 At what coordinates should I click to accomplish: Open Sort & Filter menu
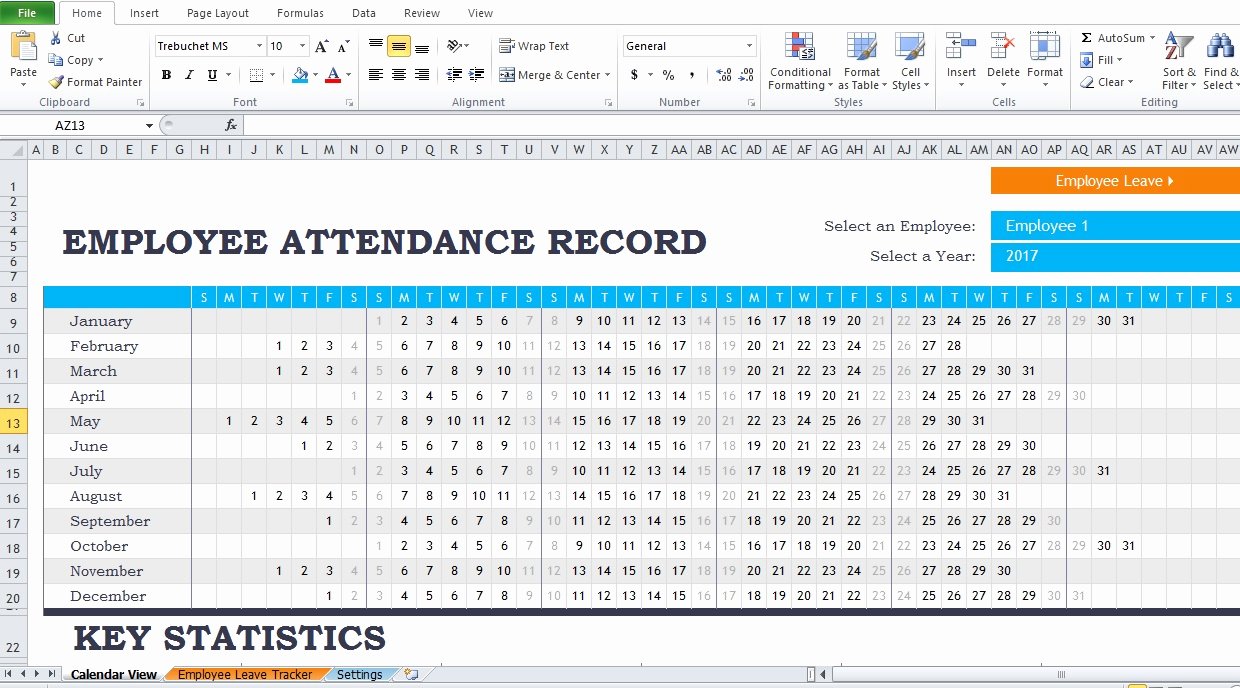click(x=1179, y=61)
